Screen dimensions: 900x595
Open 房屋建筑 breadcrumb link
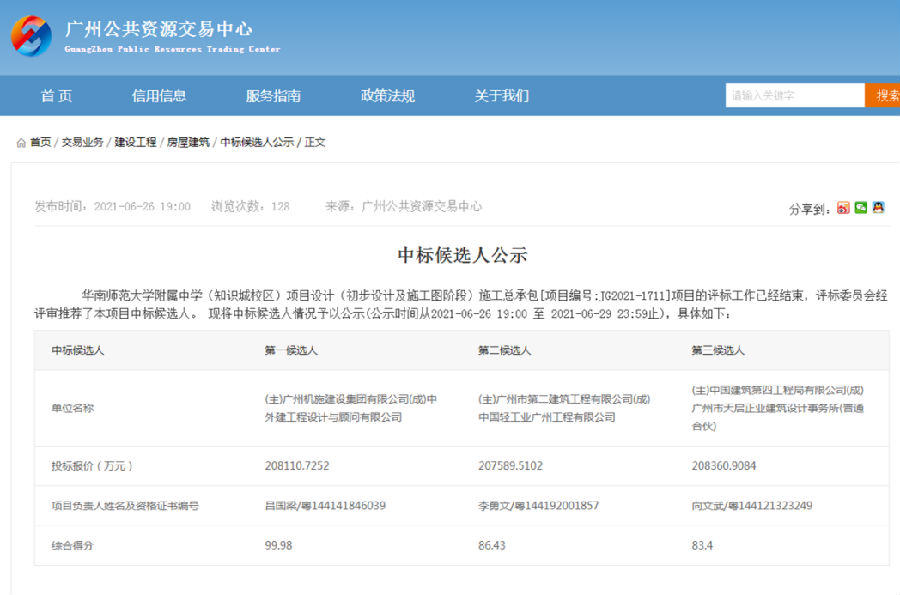(x=188, y=143)
